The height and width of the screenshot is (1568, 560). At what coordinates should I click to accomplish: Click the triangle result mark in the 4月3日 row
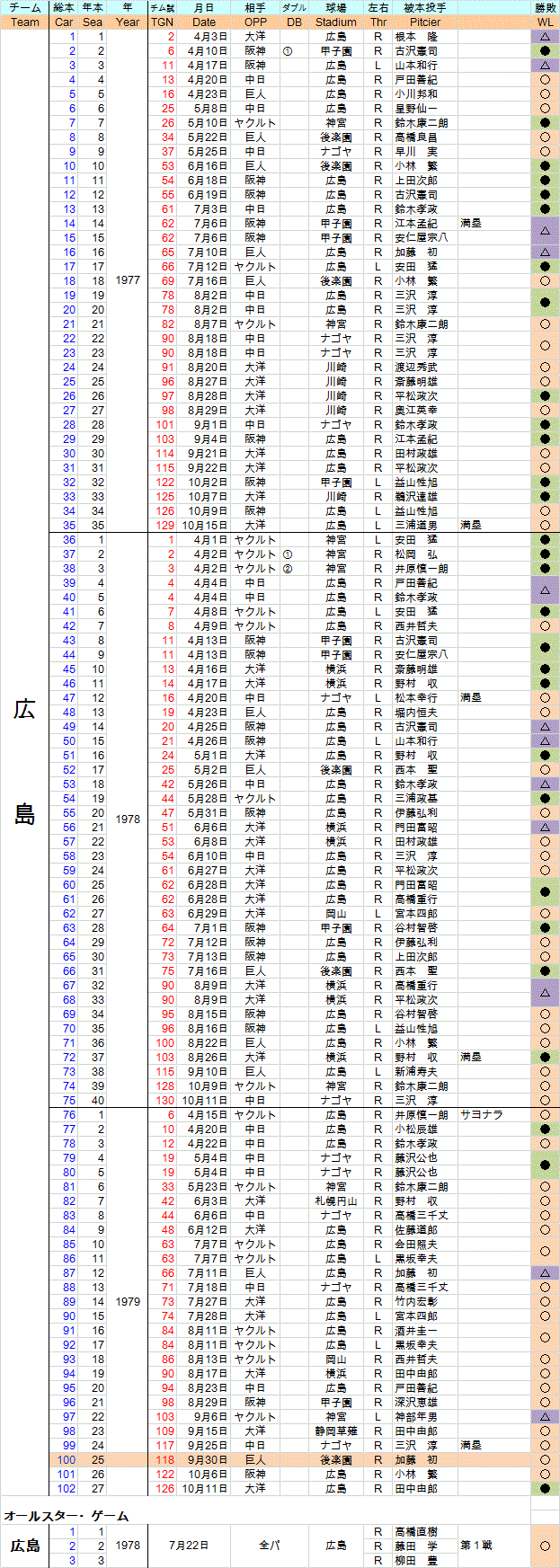pyautogui.click(x=545, y=37)
